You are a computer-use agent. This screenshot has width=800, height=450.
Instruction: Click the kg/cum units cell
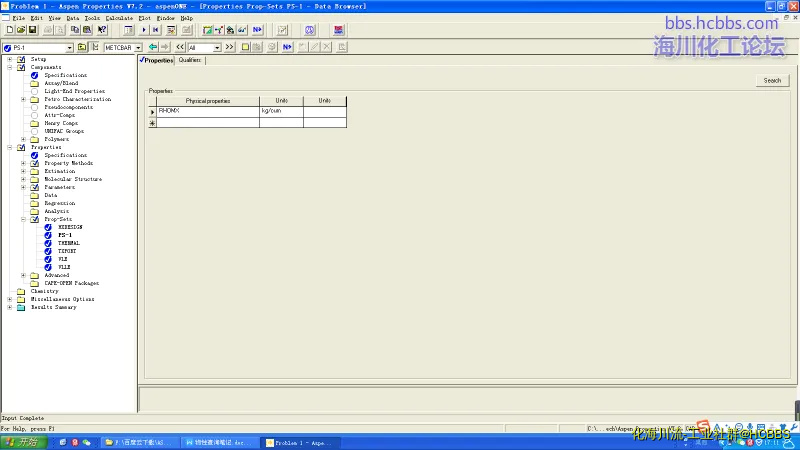pyautogui.click(x=281, y=111)
